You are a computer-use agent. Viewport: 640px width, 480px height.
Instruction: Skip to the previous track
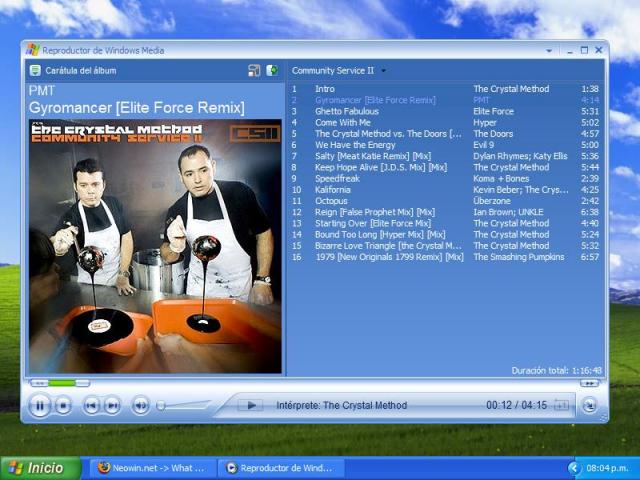(91, 405)
